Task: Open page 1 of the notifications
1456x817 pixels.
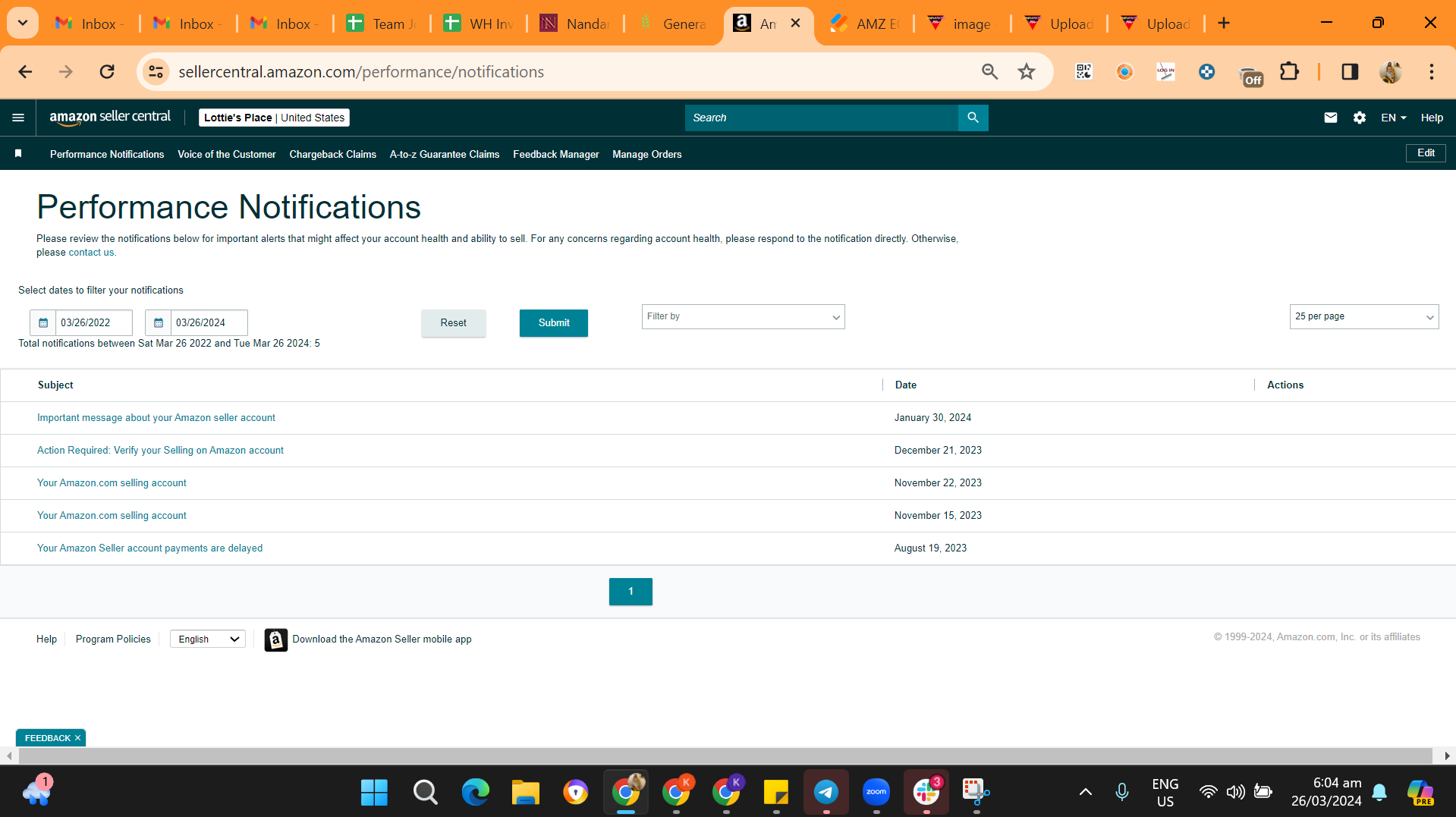Action: pos(631,592)
